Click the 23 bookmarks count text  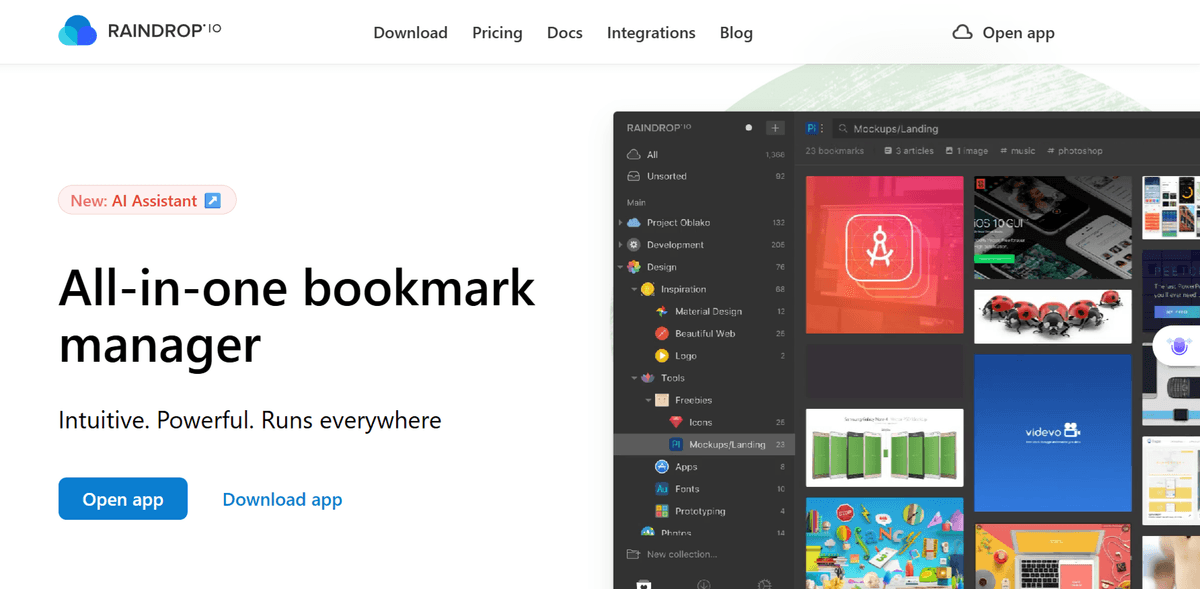(x=834, y=151)
